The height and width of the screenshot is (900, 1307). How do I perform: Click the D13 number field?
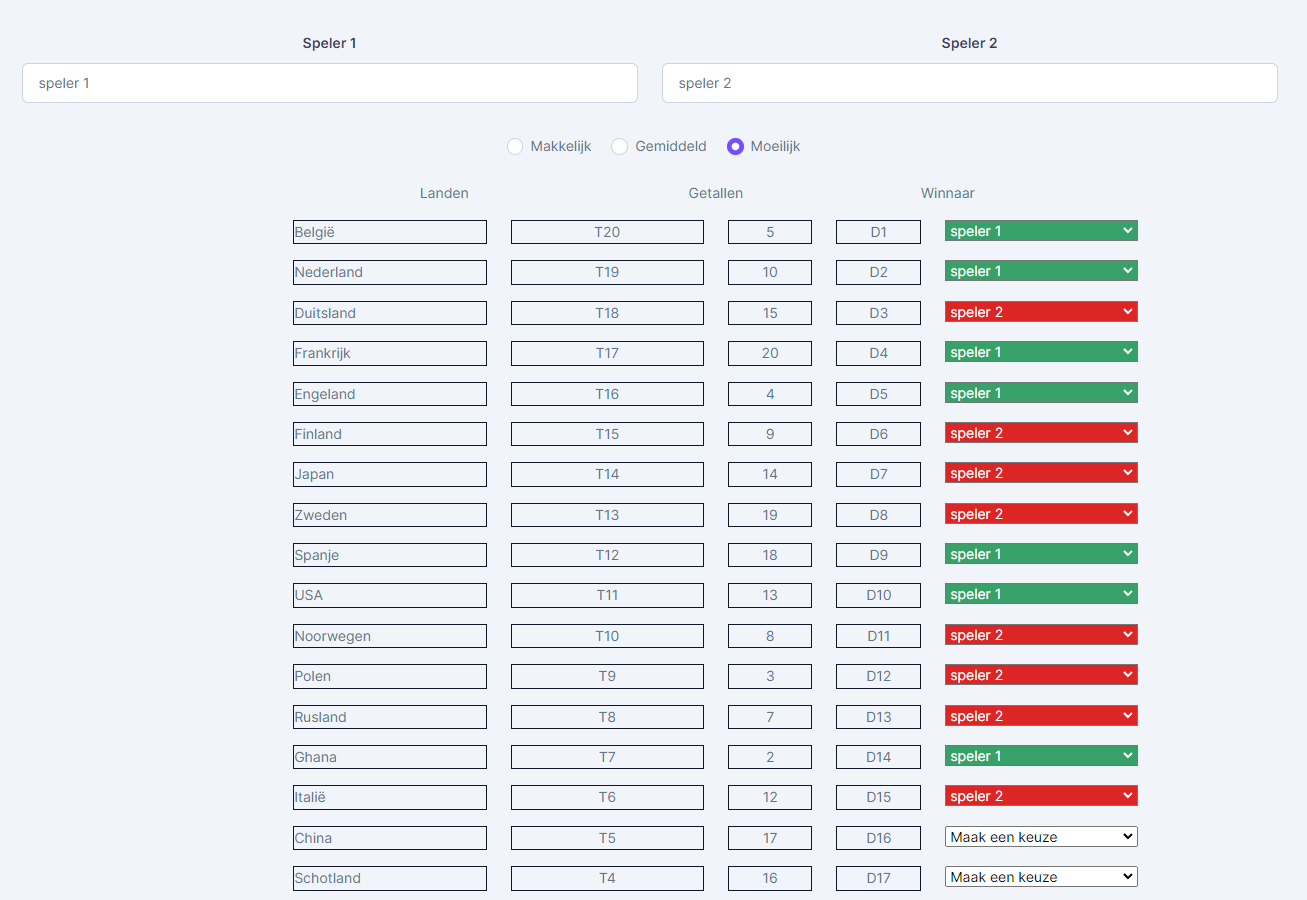coord(878,717)
